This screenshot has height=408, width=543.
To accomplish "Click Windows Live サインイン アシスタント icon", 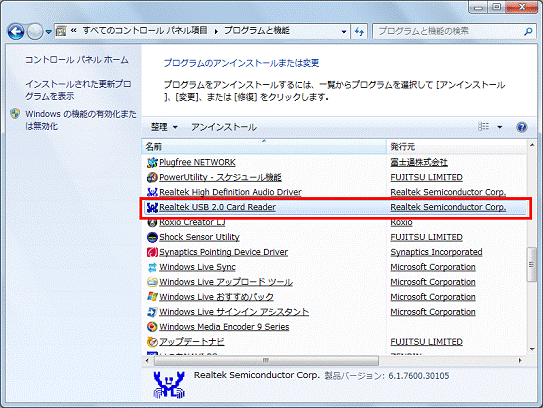I will pos(152,312).
